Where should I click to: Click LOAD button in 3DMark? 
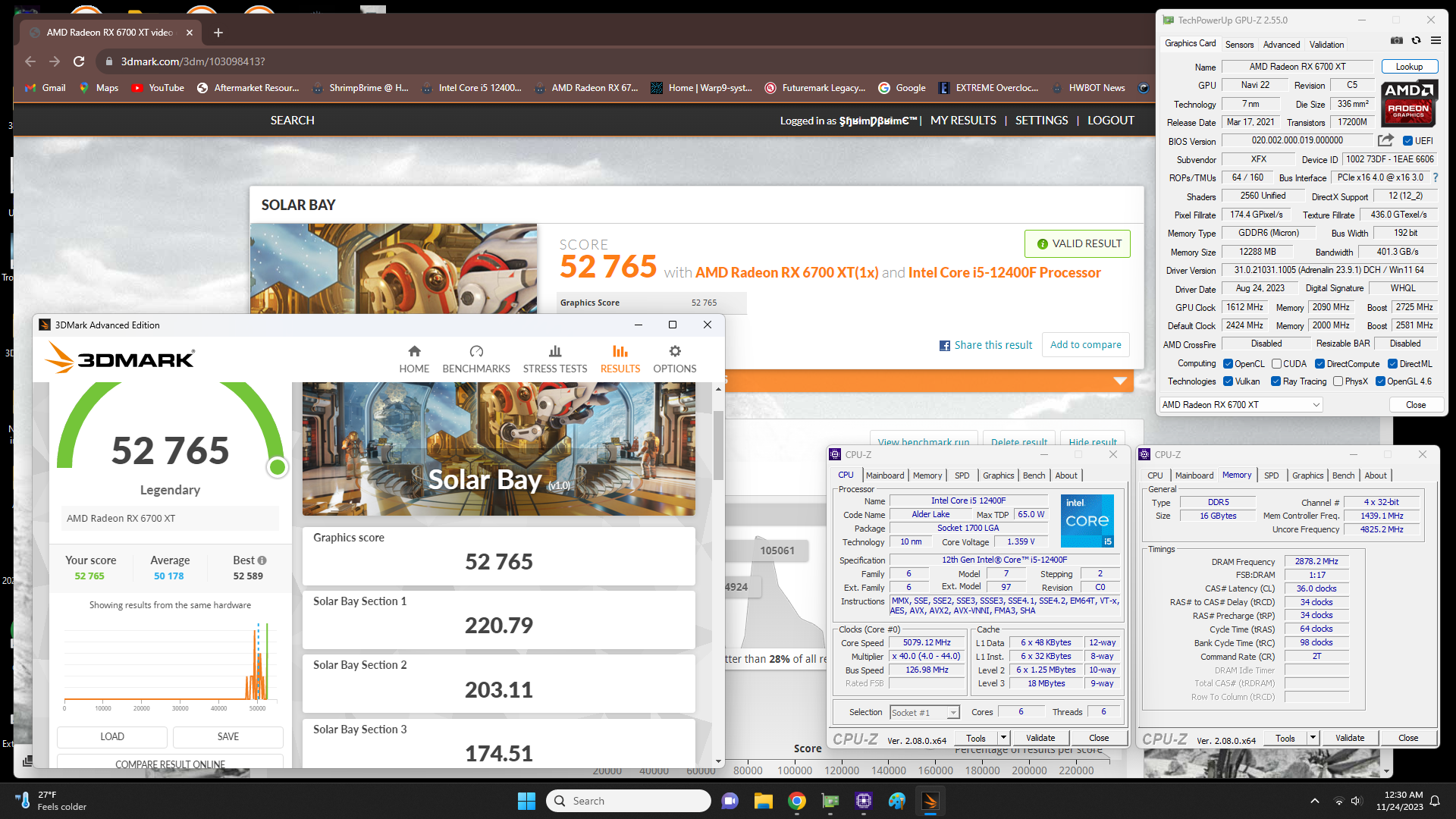pyautogui.click(x=112, y=737)
